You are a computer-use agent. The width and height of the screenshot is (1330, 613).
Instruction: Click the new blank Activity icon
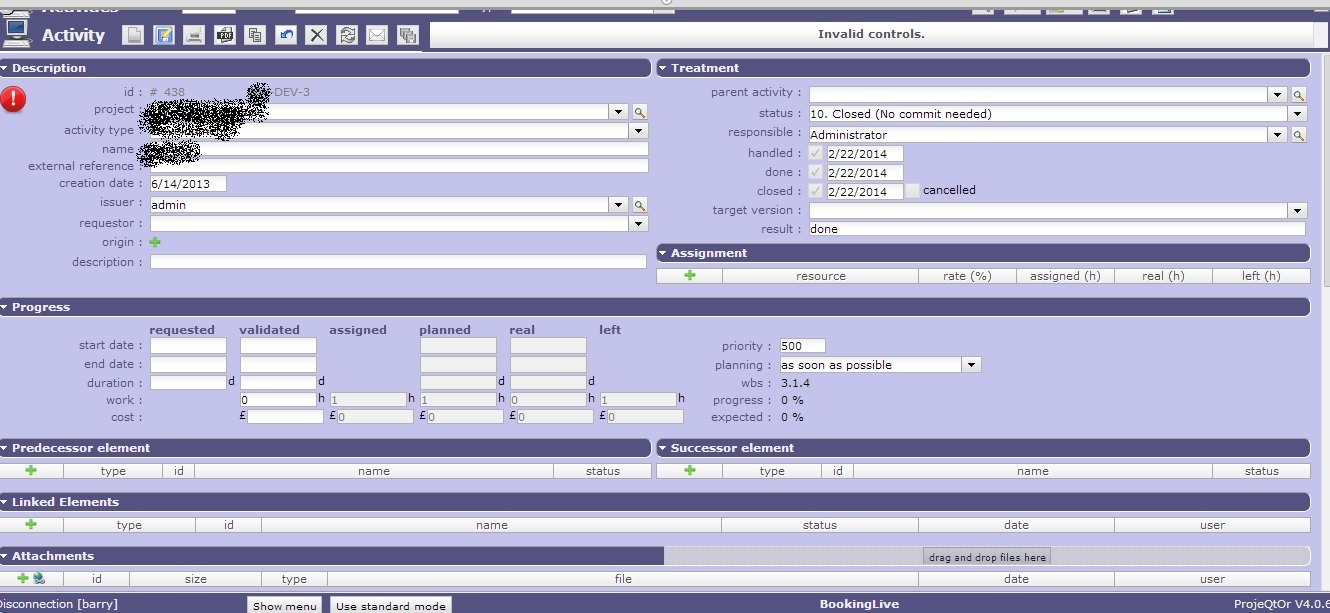coord(133,35)
